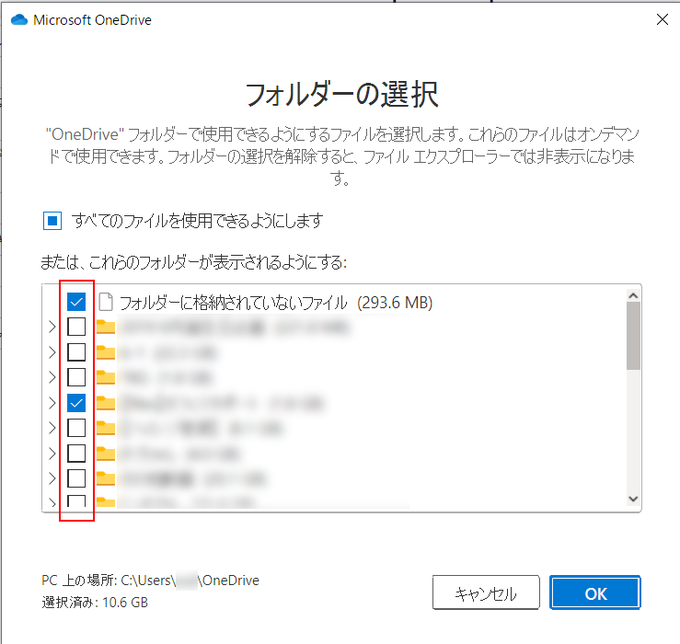Select the フォルダーに格納されていないファイル (293.6 MB) row text
Image resolution: width=680 pixels, height=644 pixels.
click(276, 302)
